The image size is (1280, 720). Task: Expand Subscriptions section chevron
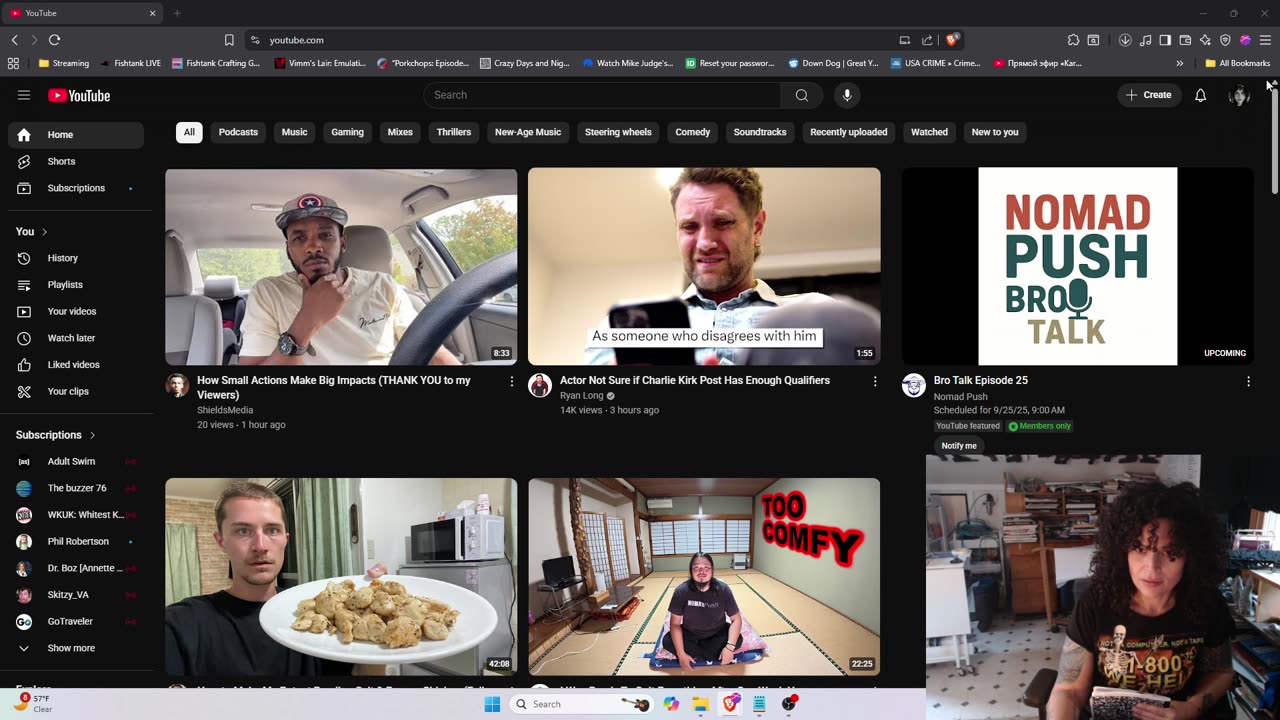[x=93, y=435]
